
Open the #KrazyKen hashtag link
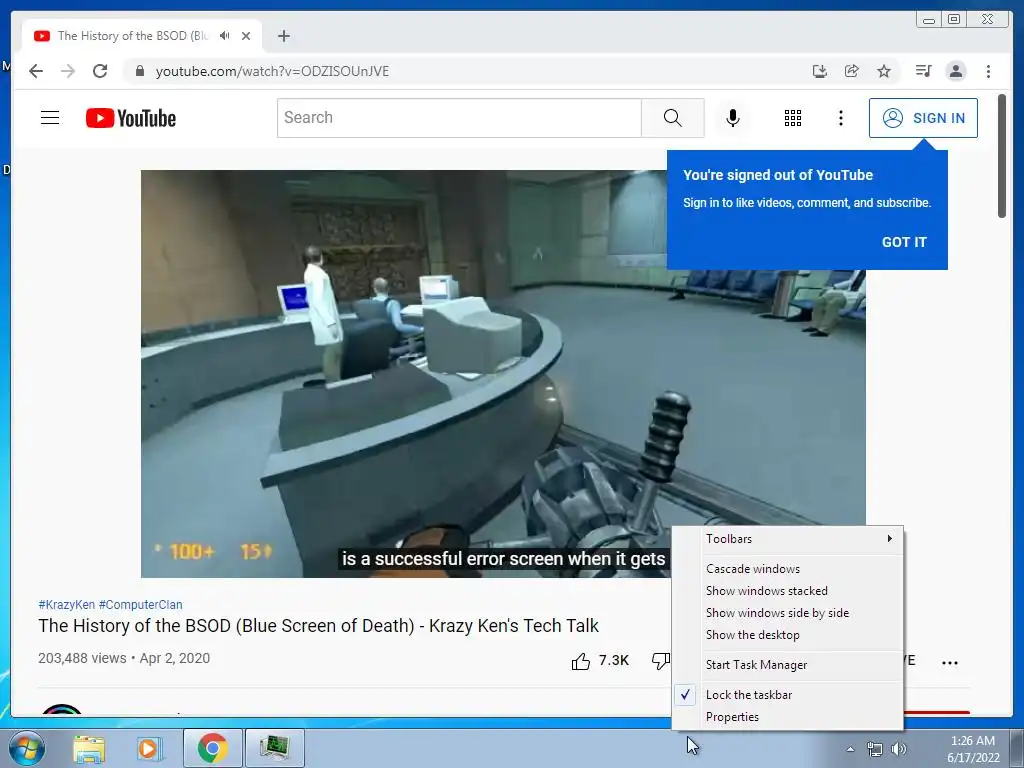coord(67,605)
